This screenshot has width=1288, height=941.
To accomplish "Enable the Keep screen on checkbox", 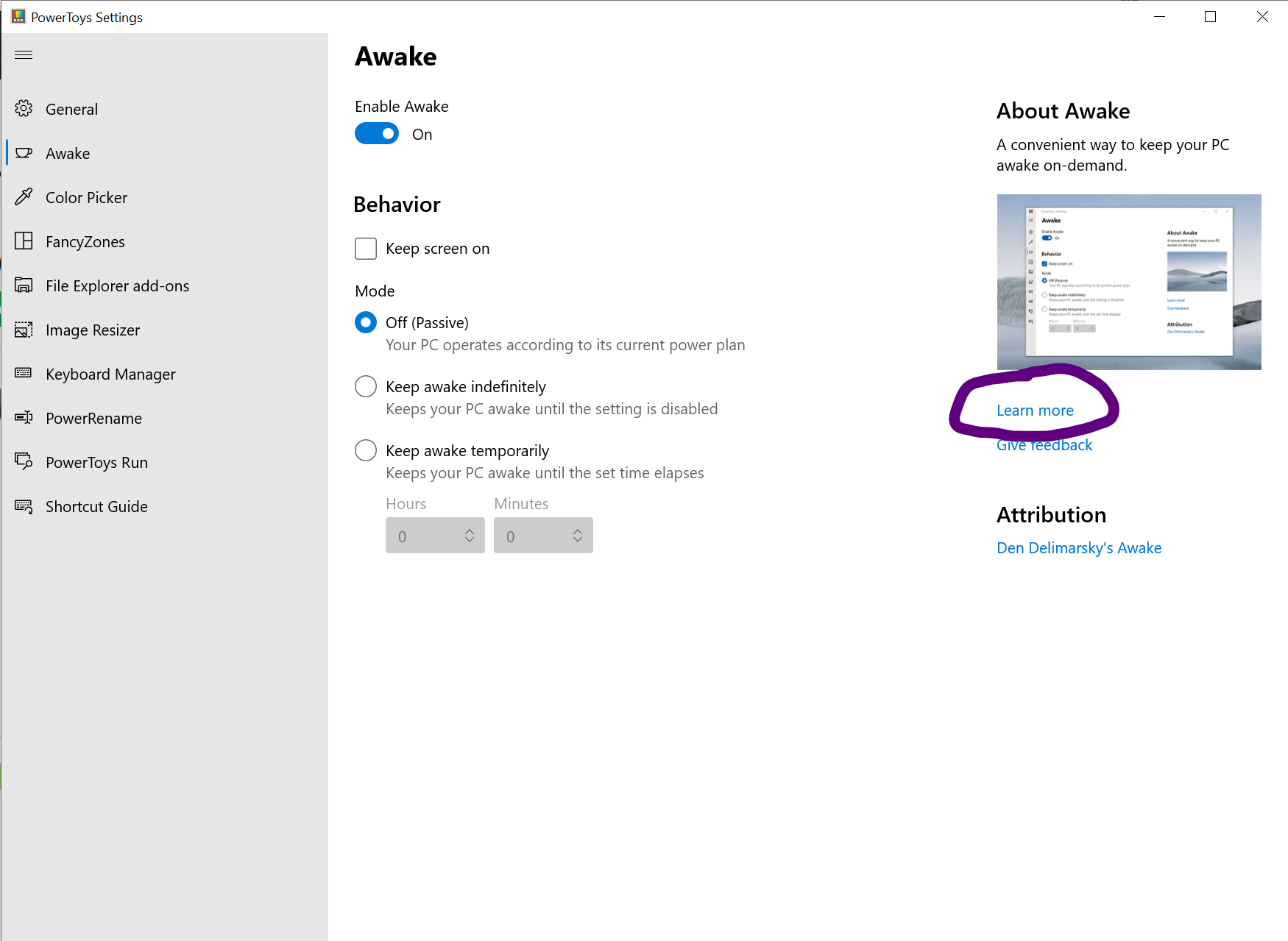I will click(x=366, y=249).
